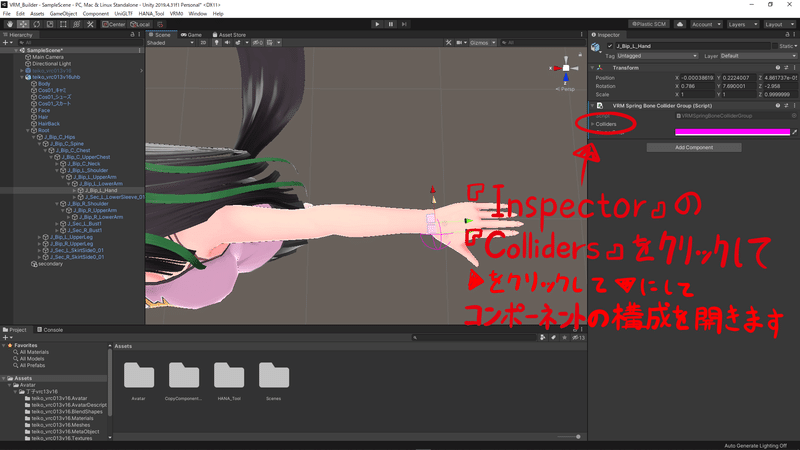
Task: Open scene component tools icon
Action: 448,43
